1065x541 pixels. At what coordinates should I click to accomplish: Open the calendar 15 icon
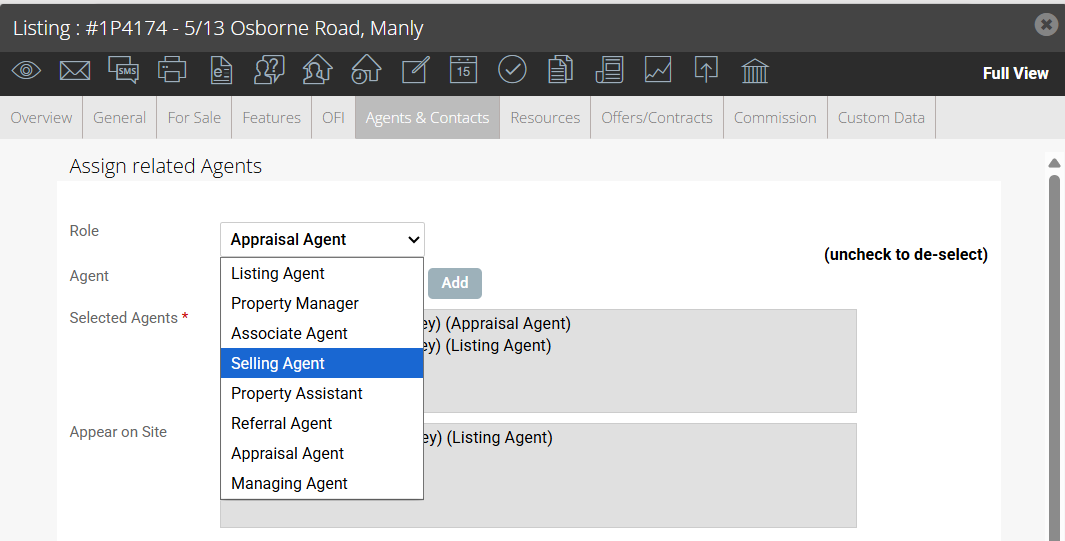click(463, 70)
